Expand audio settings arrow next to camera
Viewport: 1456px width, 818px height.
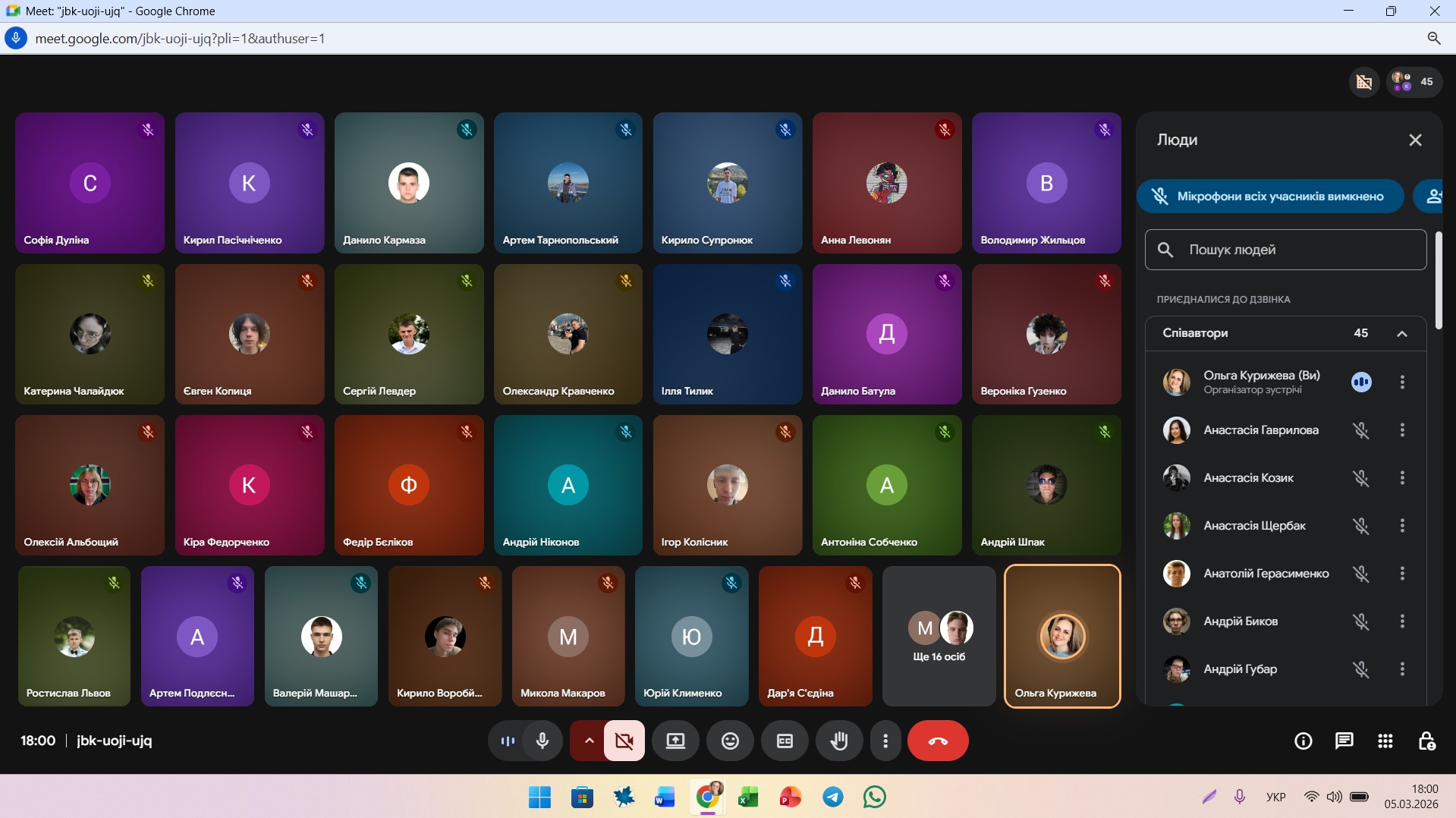589,741
